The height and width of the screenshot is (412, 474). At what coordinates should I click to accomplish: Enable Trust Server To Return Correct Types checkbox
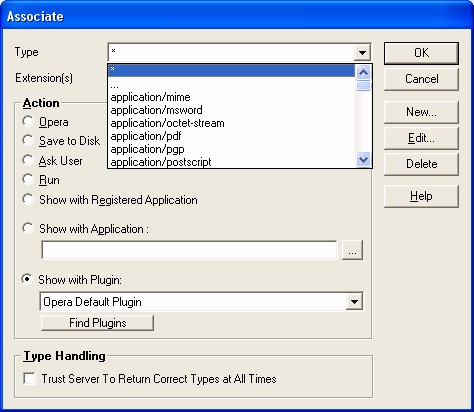pyautogui.click(x=29, y=379)
